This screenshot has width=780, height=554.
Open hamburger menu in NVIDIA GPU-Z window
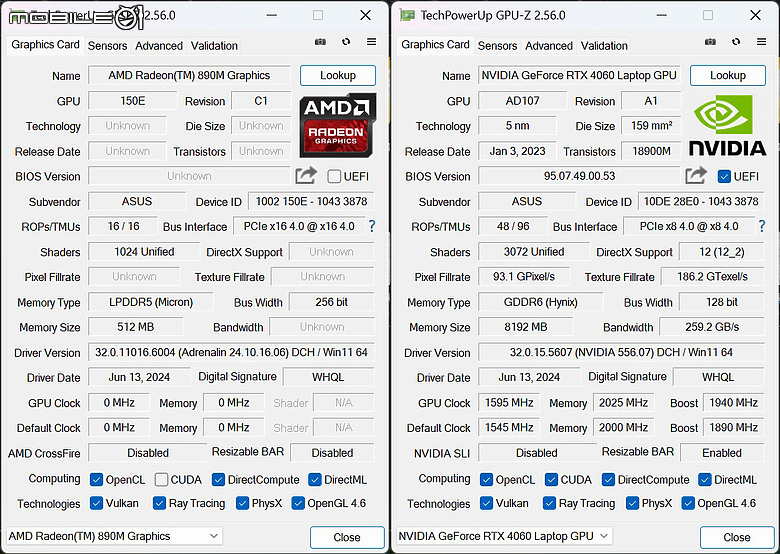761,42
